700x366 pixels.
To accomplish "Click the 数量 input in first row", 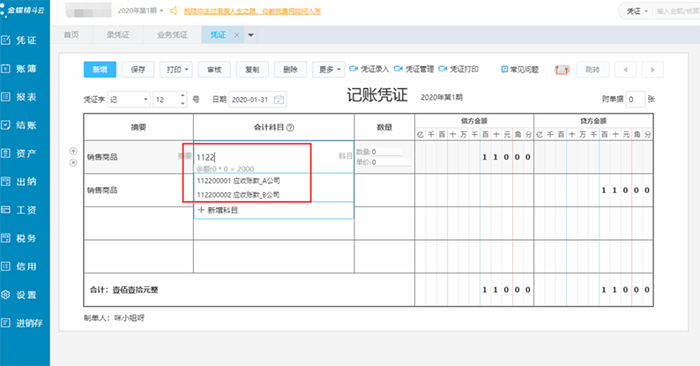I will pyautogui.click(x=387, y=152).
